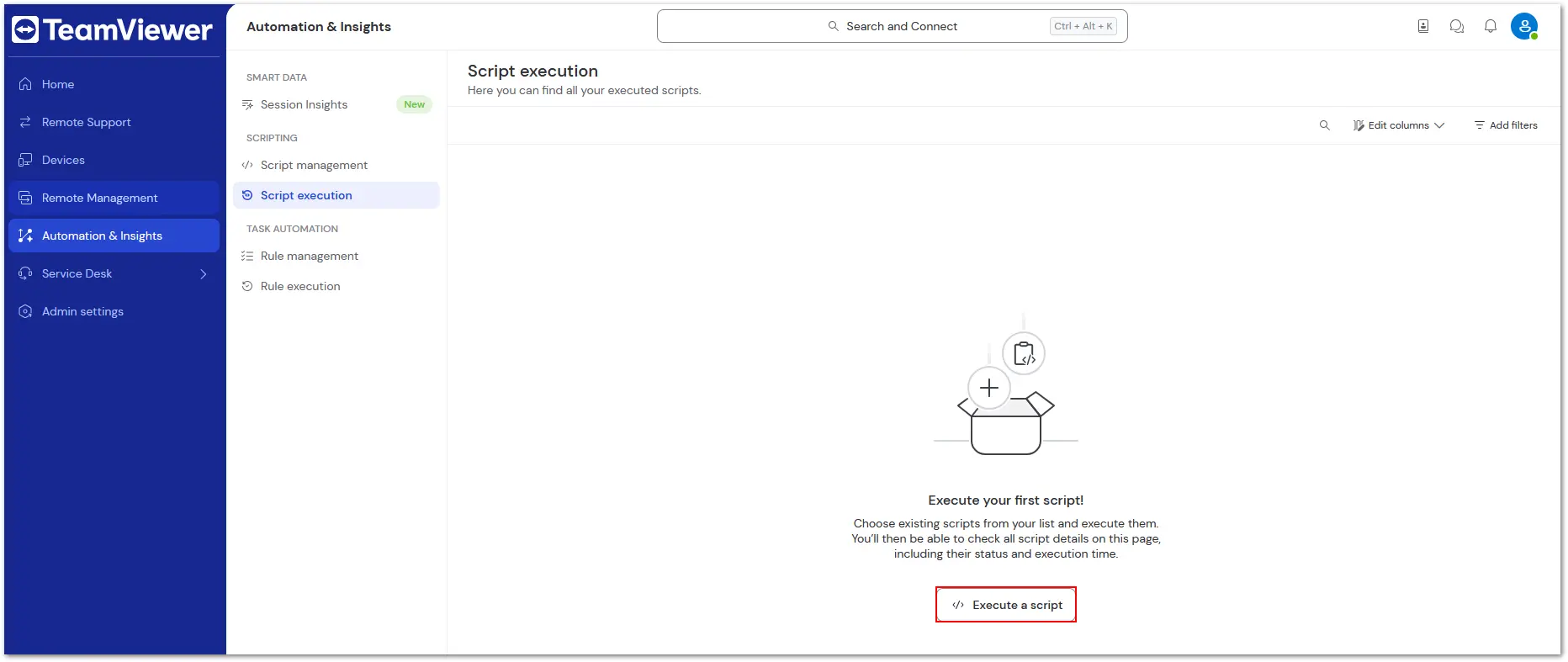Click the table search magnifier icon
Viewport: 1568px width, 662px height.
[x=1325, y=125]
